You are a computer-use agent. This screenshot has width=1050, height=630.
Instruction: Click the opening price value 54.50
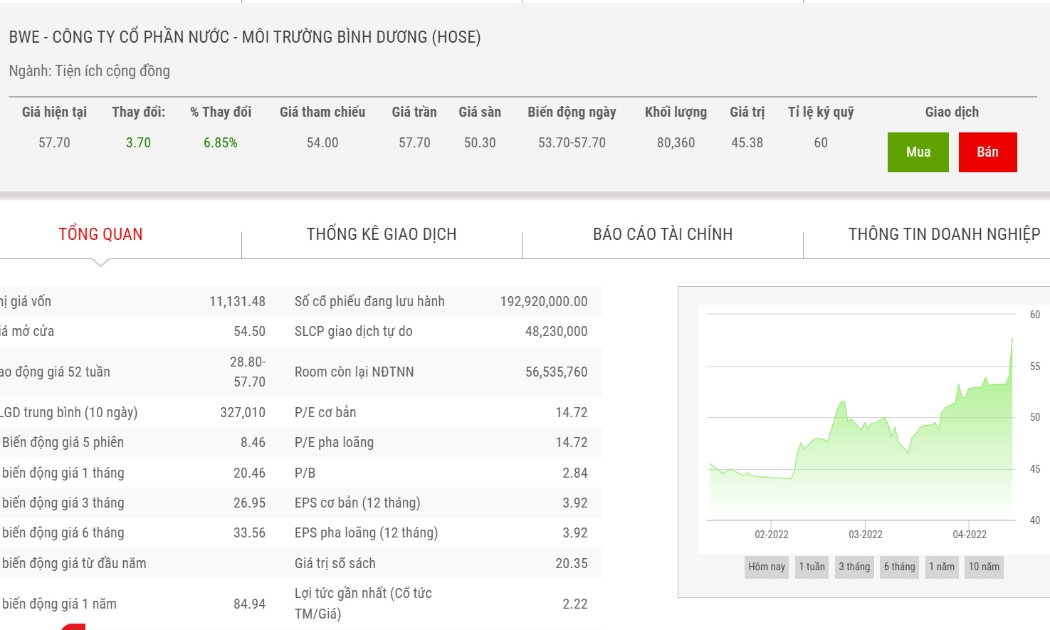[250, 331]
